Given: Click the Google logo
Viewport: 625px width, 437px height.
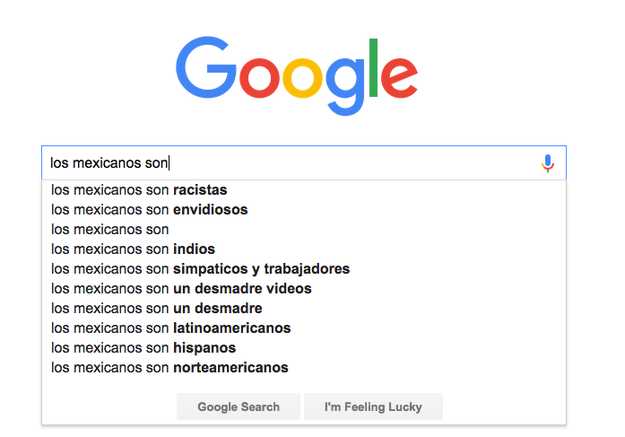Looking at the screenshot, I should (x=297, y=76).
